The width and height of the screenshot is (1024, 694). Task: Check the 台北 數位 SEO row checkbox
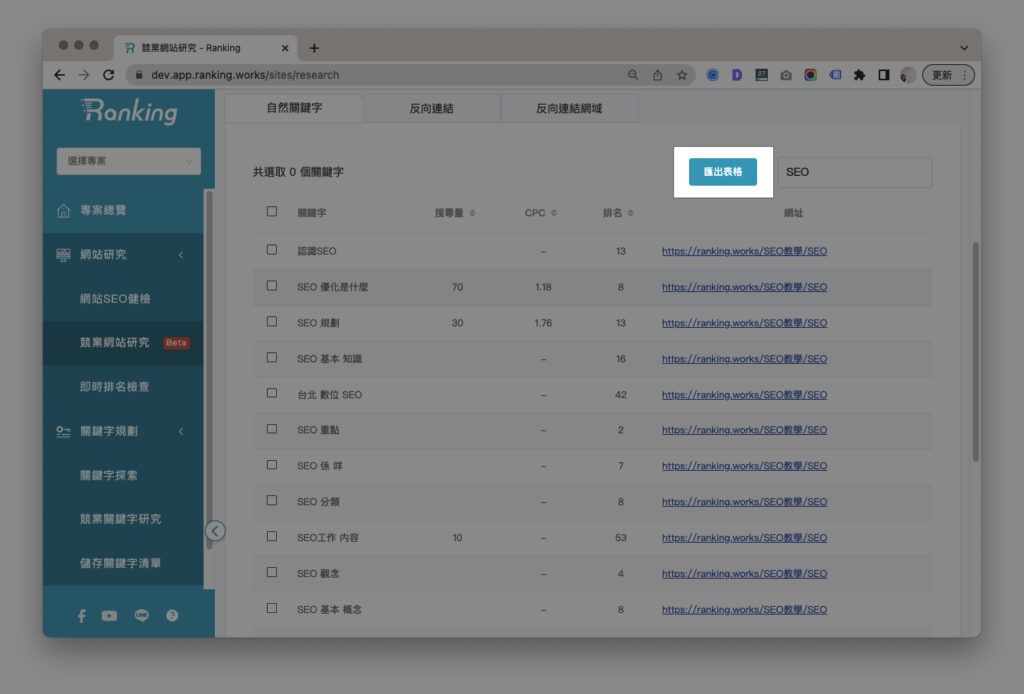[x=272, y=393]
